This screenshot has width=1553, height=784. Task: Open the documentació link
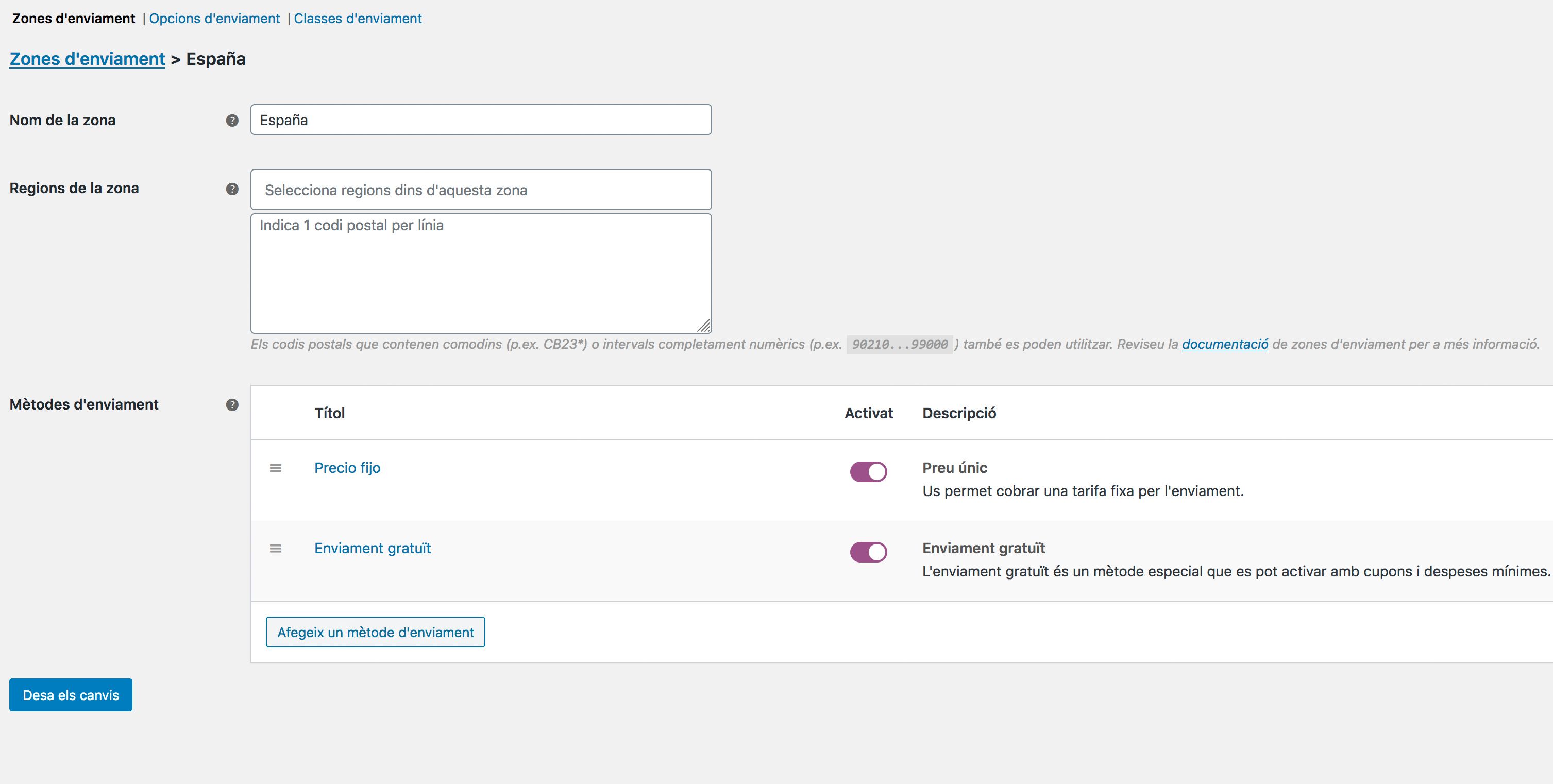pyautogui.click(x=1225, y=344)
